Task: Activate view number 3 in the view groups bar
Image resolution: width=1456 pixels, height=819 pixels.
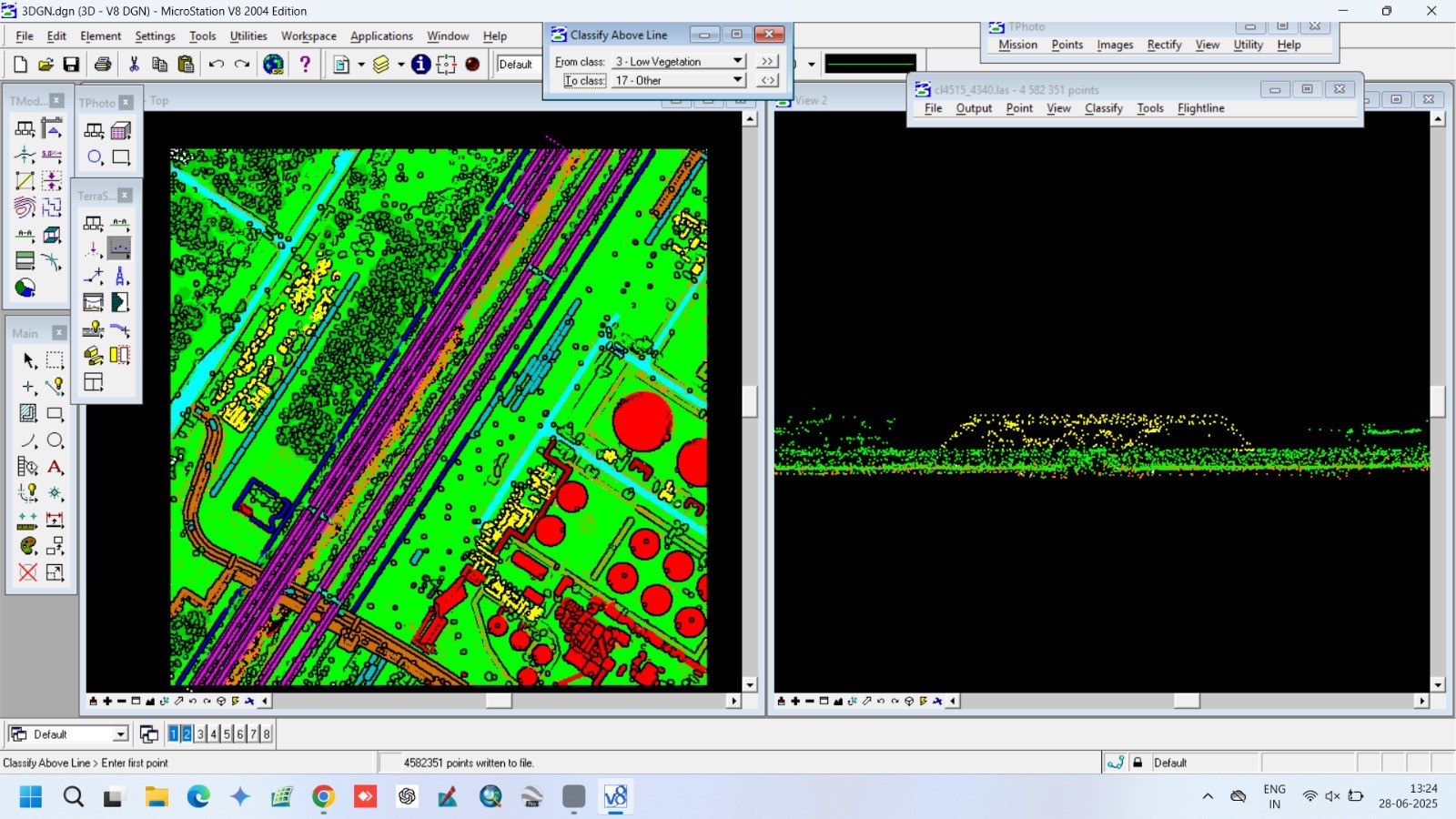Action: tap(199, 733)
